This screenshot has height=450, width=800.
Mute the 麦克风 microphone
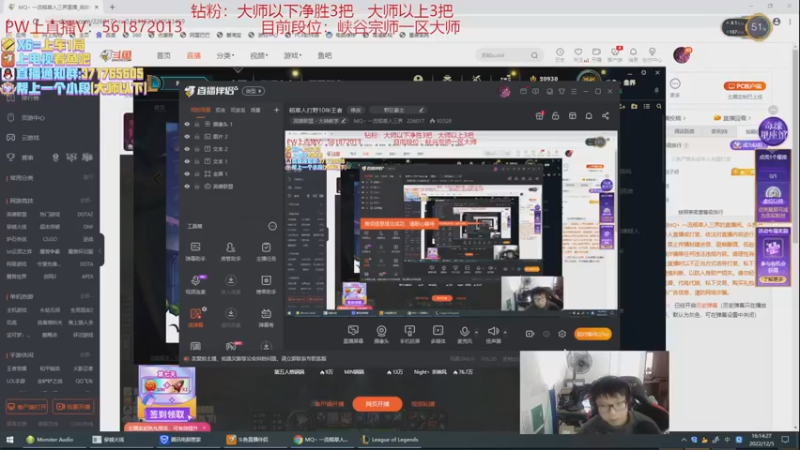(464, 334)
